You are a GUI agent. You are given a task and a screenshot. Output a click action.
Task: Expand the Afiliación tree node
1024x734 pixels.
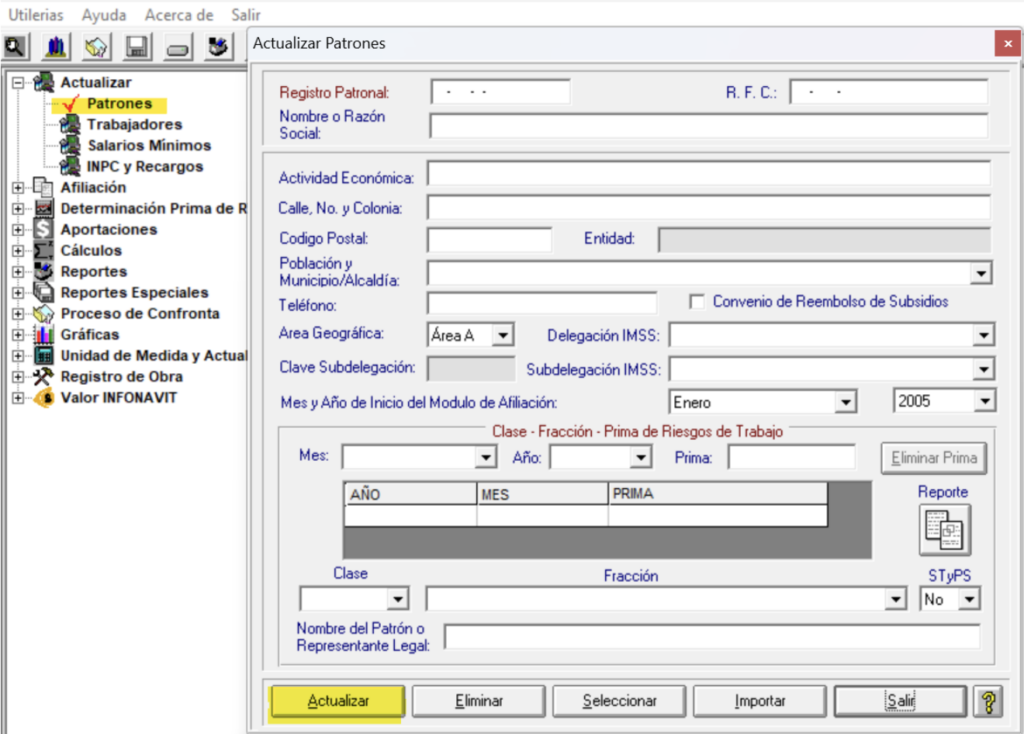click(x=18, y=187)
